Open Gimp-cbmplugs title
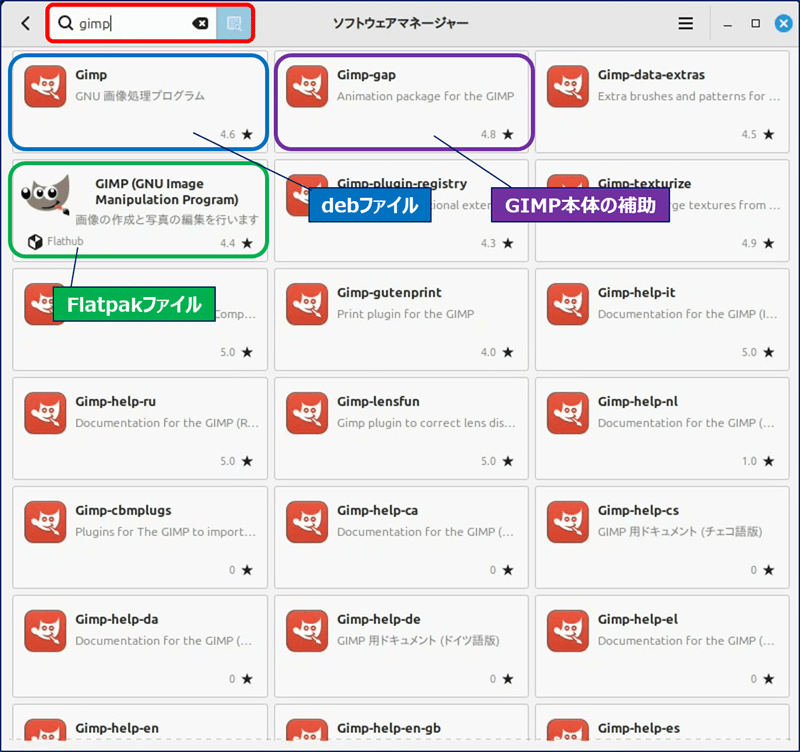 point(123,511)
